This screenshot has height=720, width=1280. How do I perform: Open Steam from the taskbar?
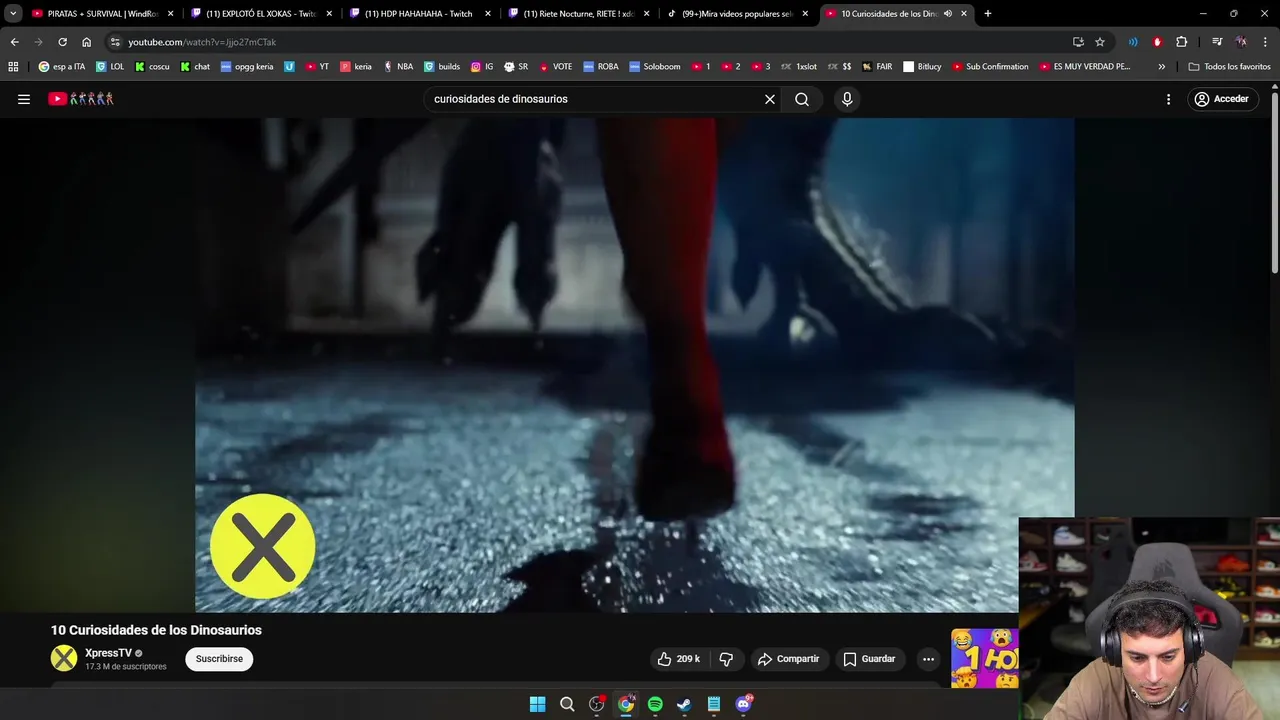point(684,704)
